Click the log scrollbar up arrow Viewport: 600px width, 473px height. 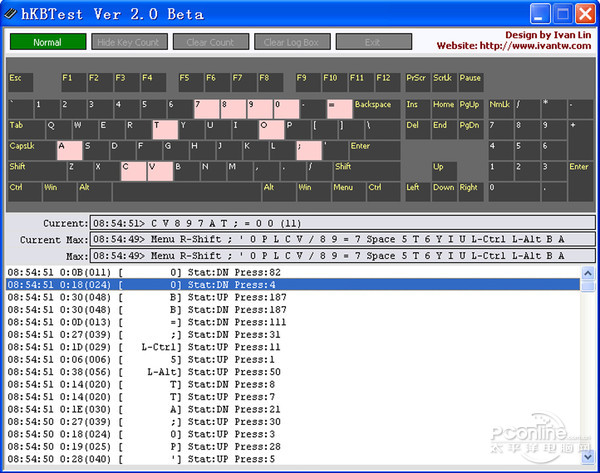click(588, 272)
